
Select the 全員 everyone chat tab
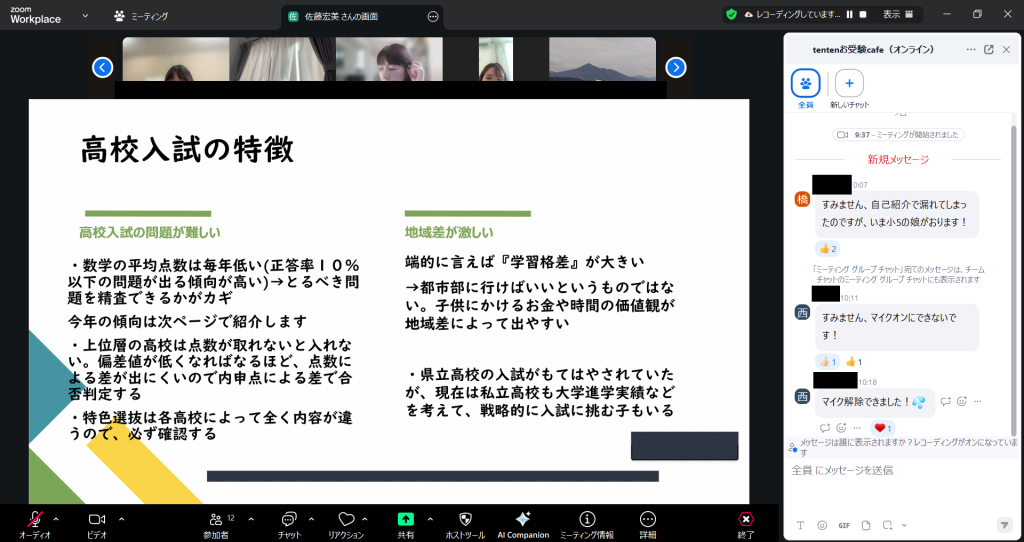[806, 83]
